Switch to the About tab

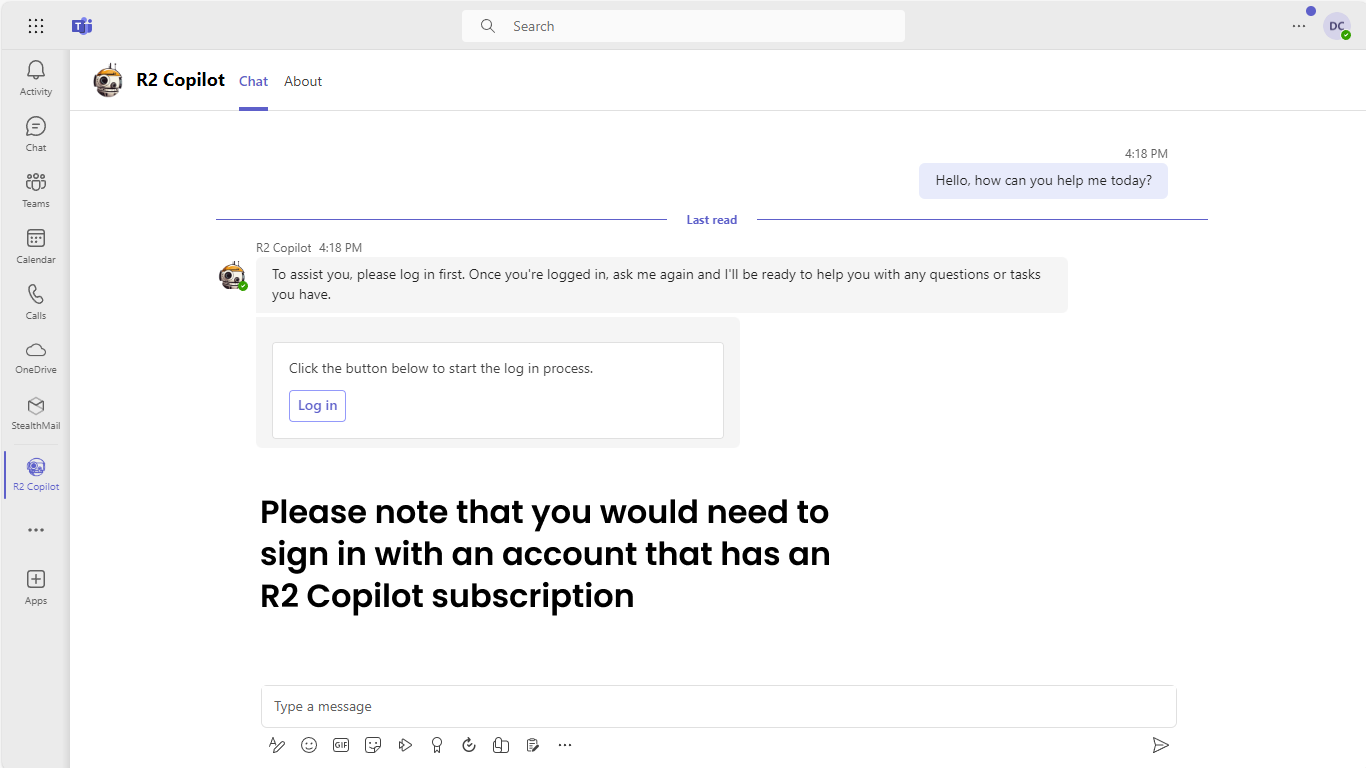[303, 82]
